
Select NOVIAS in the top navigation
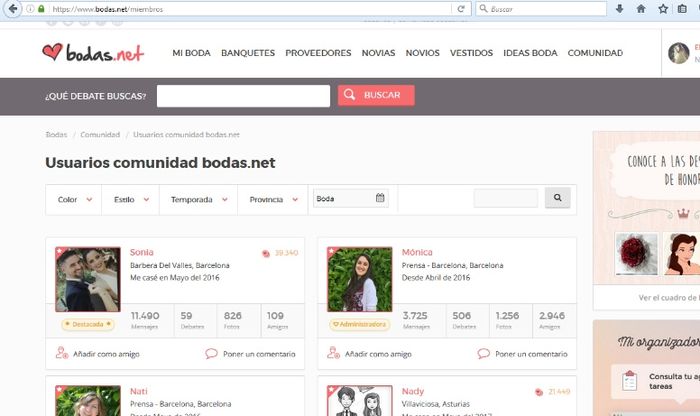pos(378,53)
